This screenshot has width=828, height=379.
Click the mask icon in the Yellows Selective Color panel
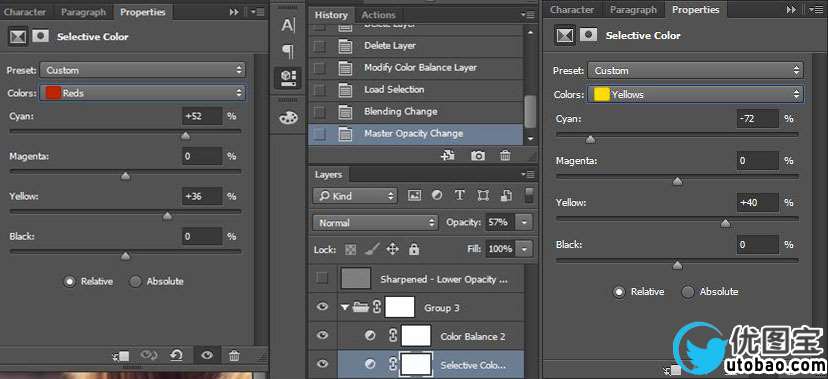(x=589, y=35)
